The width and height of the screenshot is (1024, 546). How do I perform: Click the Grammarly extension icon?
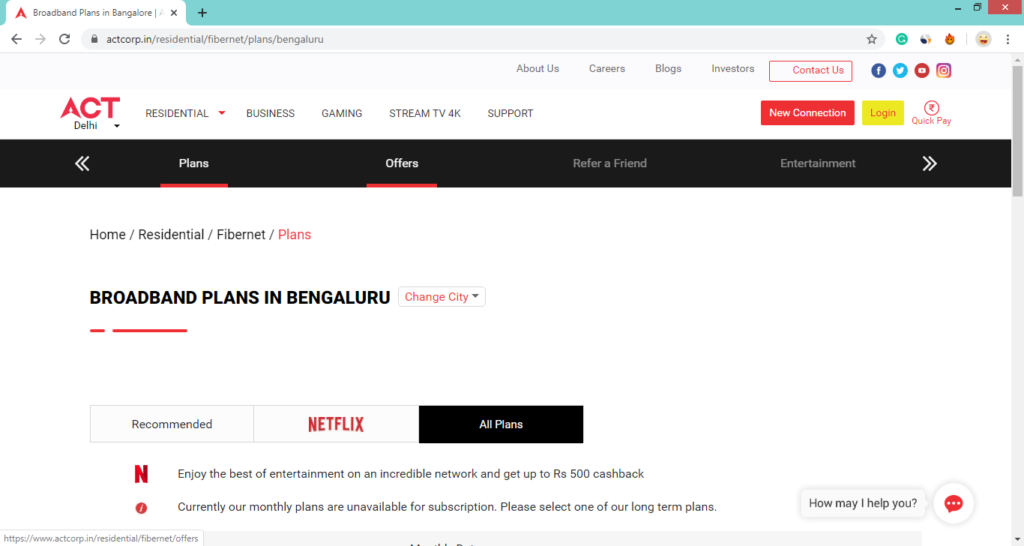901,39
